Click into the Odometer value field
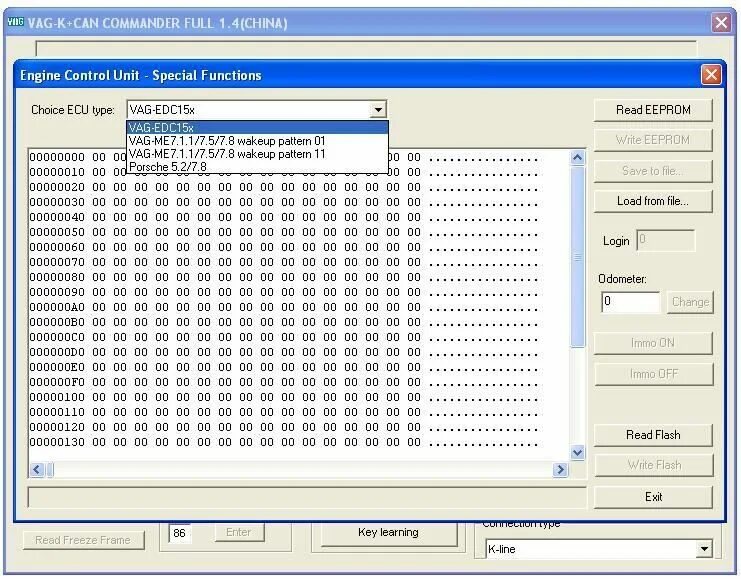 (x=630, y=302)
